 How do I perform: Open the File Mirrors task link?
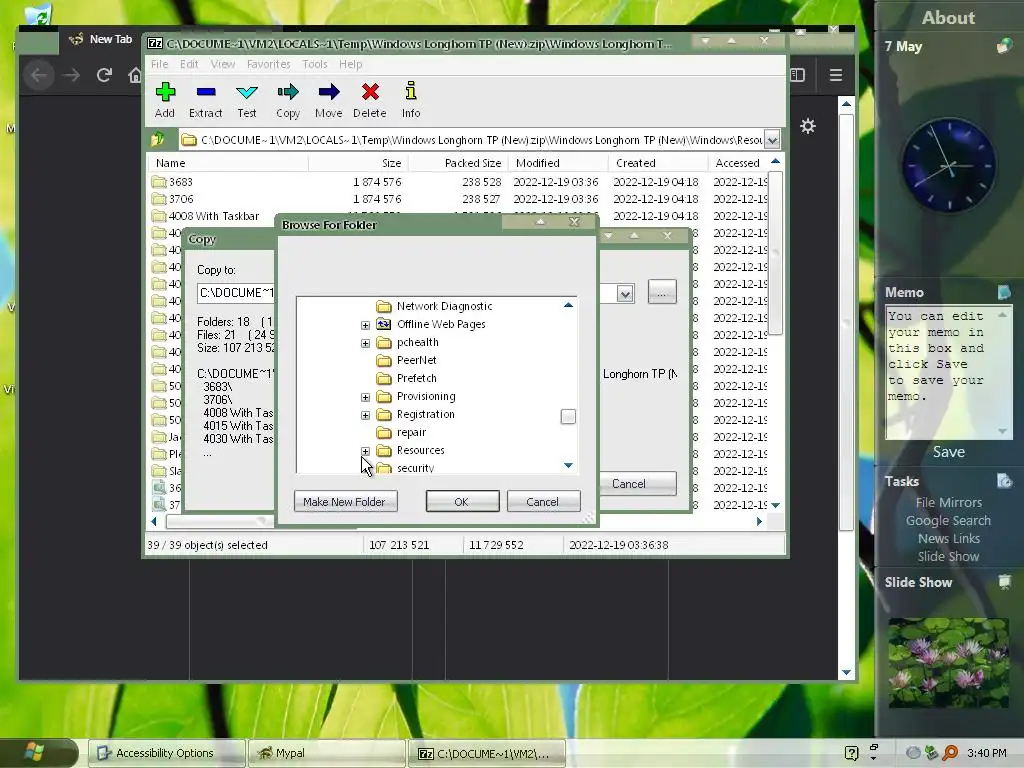tap(948, 502)
